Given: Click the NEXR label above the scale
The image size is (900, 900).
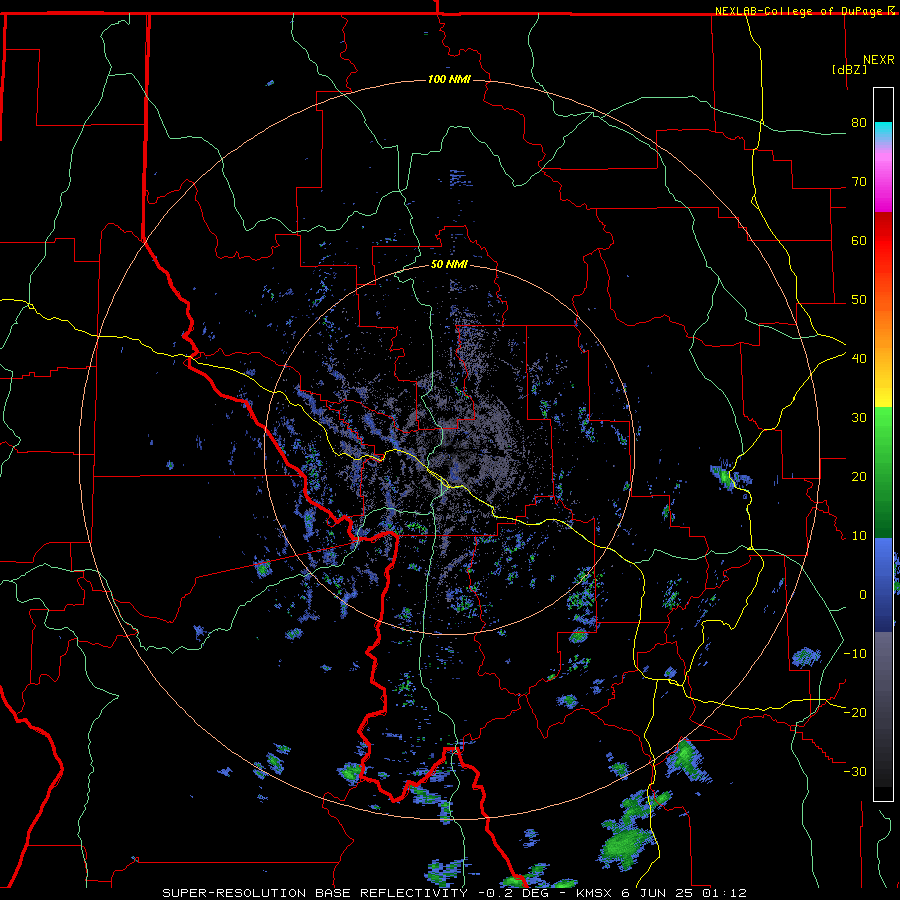Looking at the screenshot, I should click(878, 60).
